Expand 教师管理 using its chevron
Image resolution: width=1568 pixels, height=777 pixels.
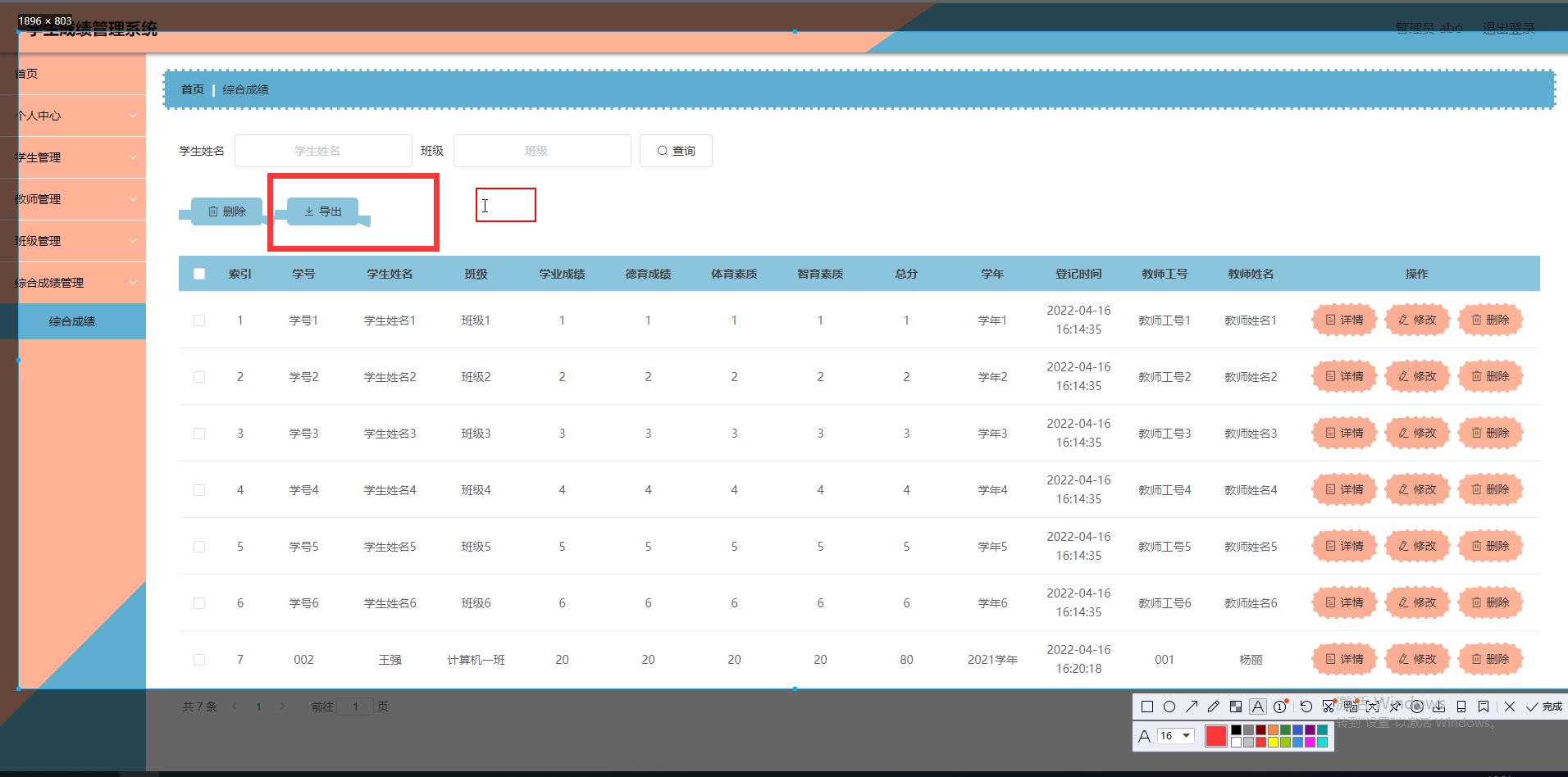point(133,199)
